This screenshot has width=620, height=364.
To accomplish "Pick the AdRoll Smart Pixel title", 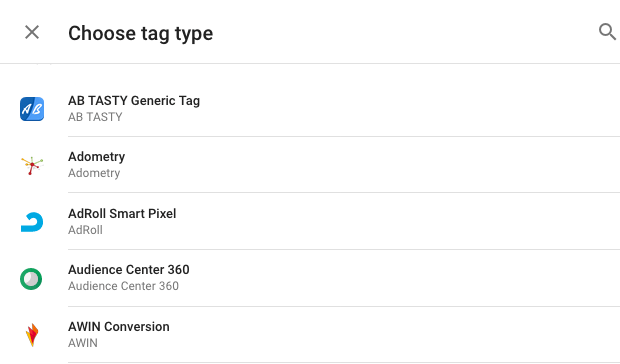I will click(122, 213).
